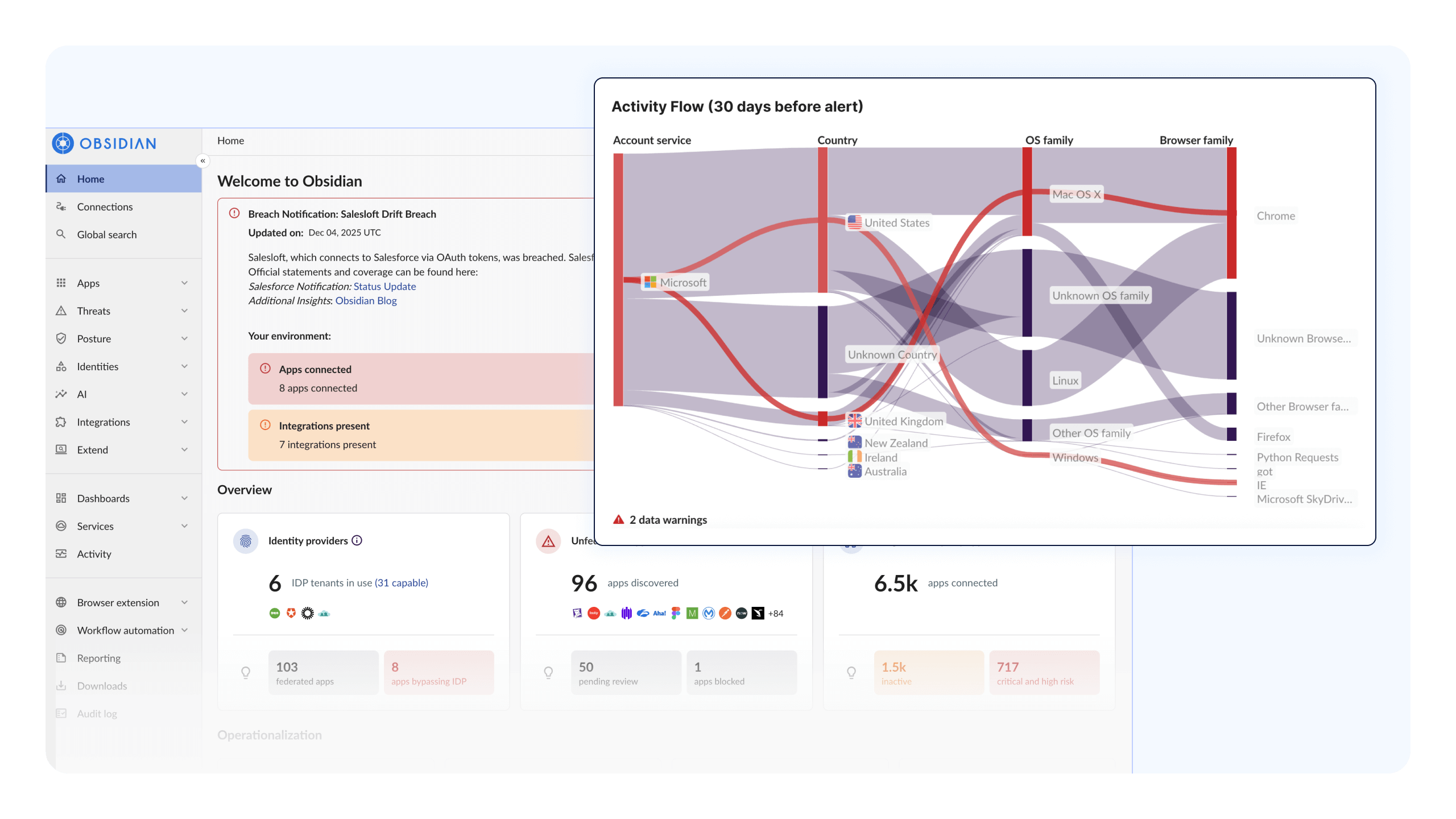1456x819 pixels.
Task: Click the Identity providers fingerprint icon
Action: [x=246, y=541]
